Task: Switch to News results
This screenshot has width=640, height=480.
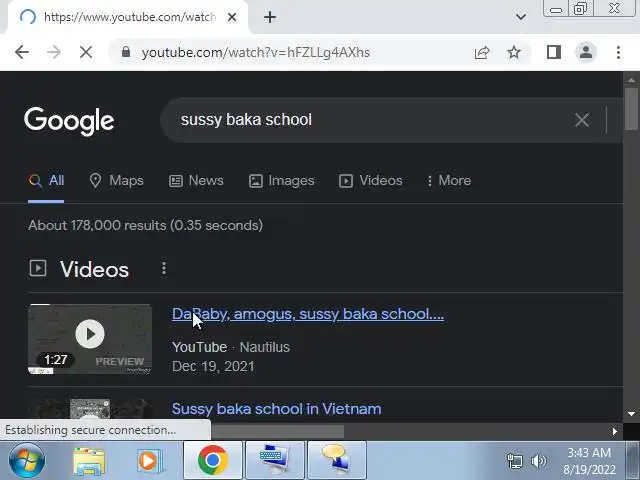Action: (x=196, y=181)
